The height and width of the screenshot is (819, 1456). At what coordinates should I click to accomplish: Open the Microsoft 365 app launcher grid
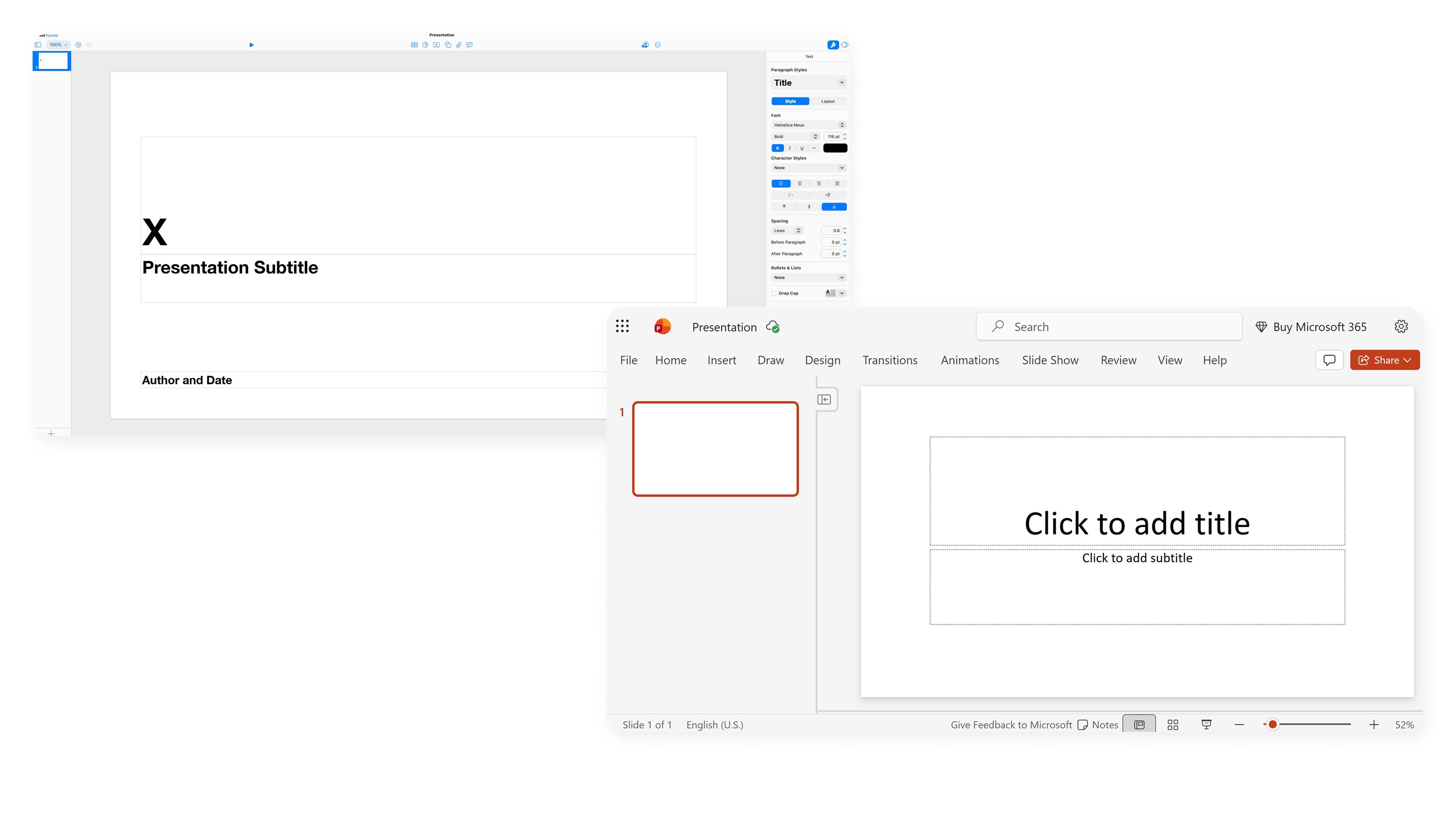[622, 326]
